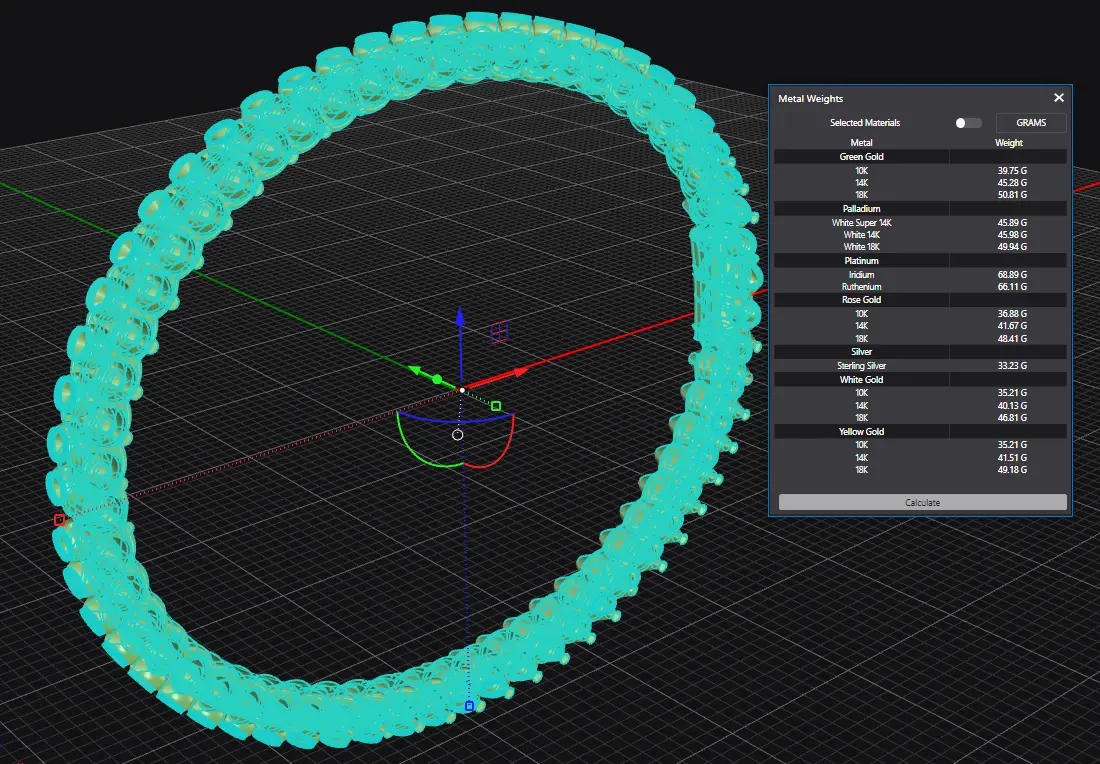Click the blue Z-axis move arrow
The image size is (1100, 764).
coord(459,318)
